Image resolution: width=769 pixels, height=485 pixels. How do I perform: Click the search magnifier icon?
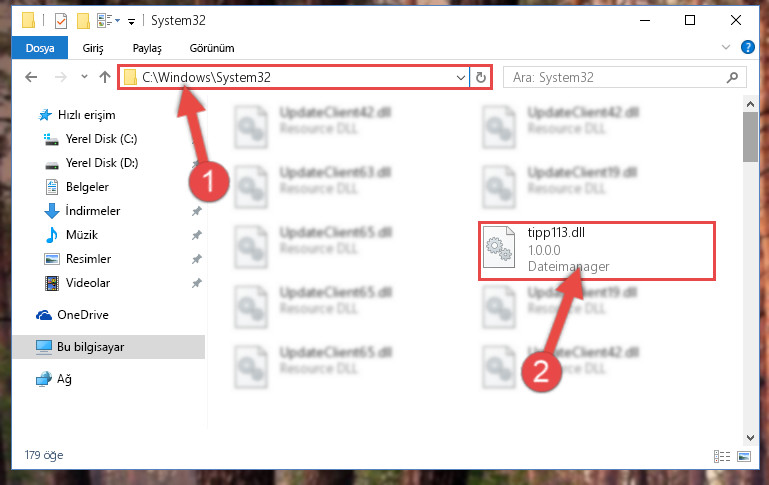(732, 77)
